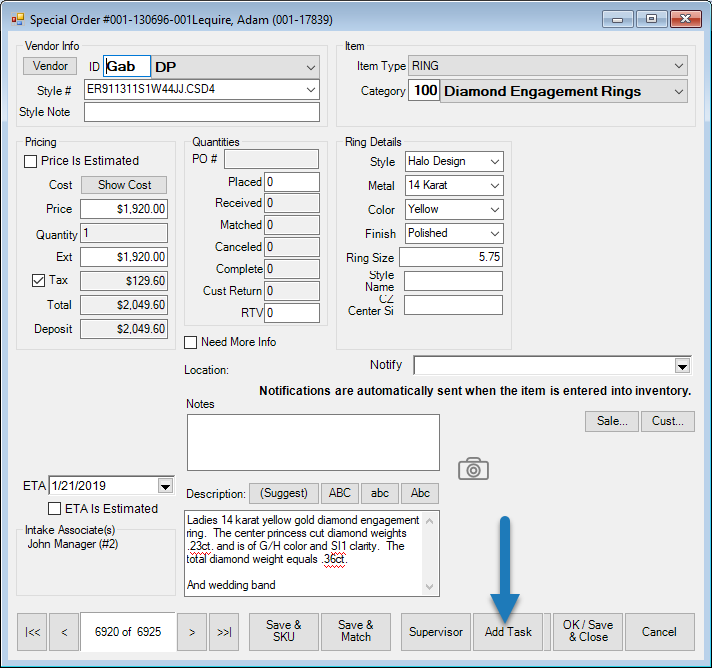Screen dimensions: 712x668
Task: Click the Add Task button
Action: click(508, 632)
